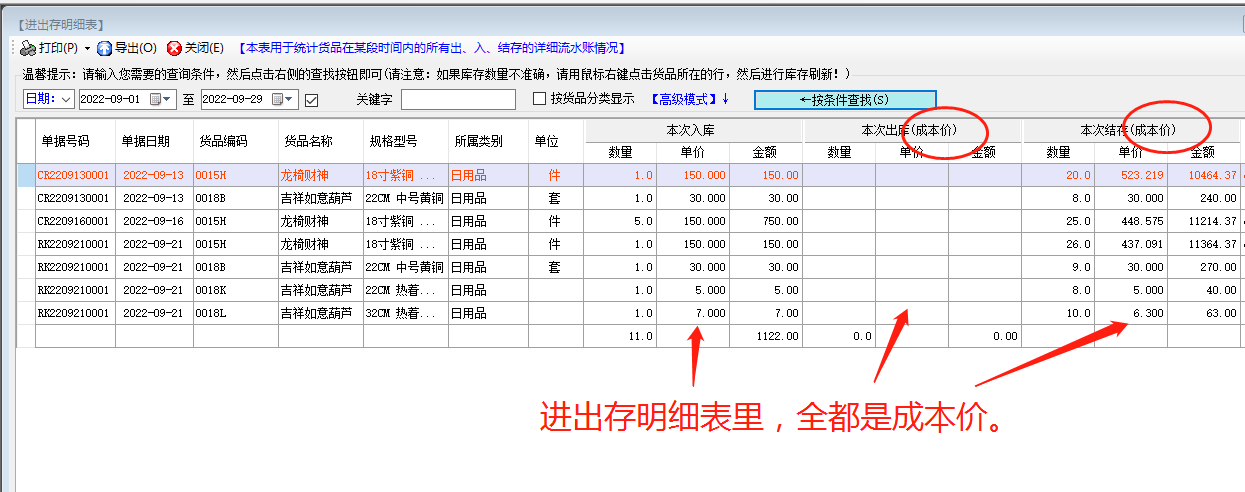Open the print options dropdown arrow

tap(87, 48)
